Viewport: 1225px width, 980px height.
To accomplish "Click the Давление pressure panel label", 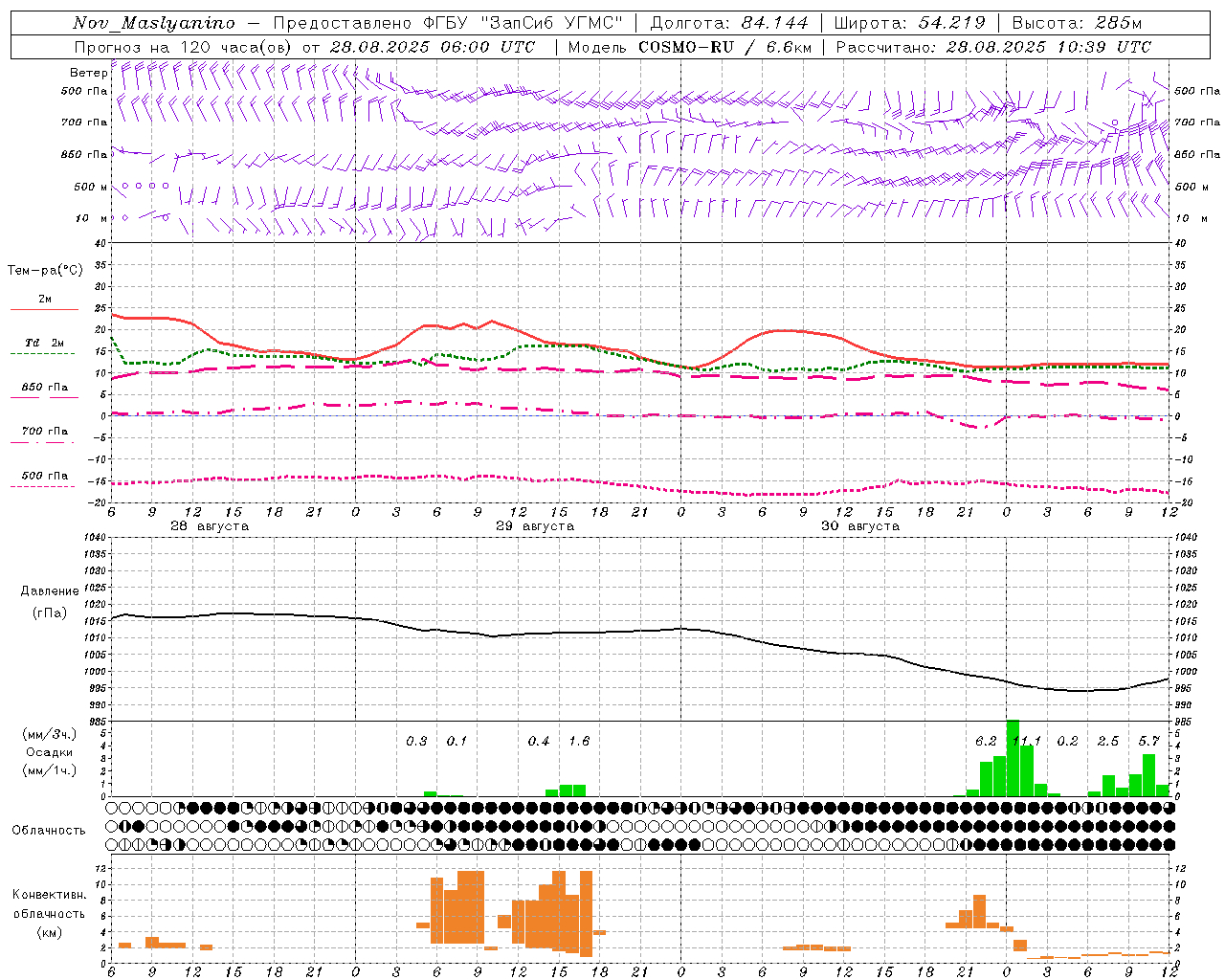I will pyautogui.click(x=50, y=591).
